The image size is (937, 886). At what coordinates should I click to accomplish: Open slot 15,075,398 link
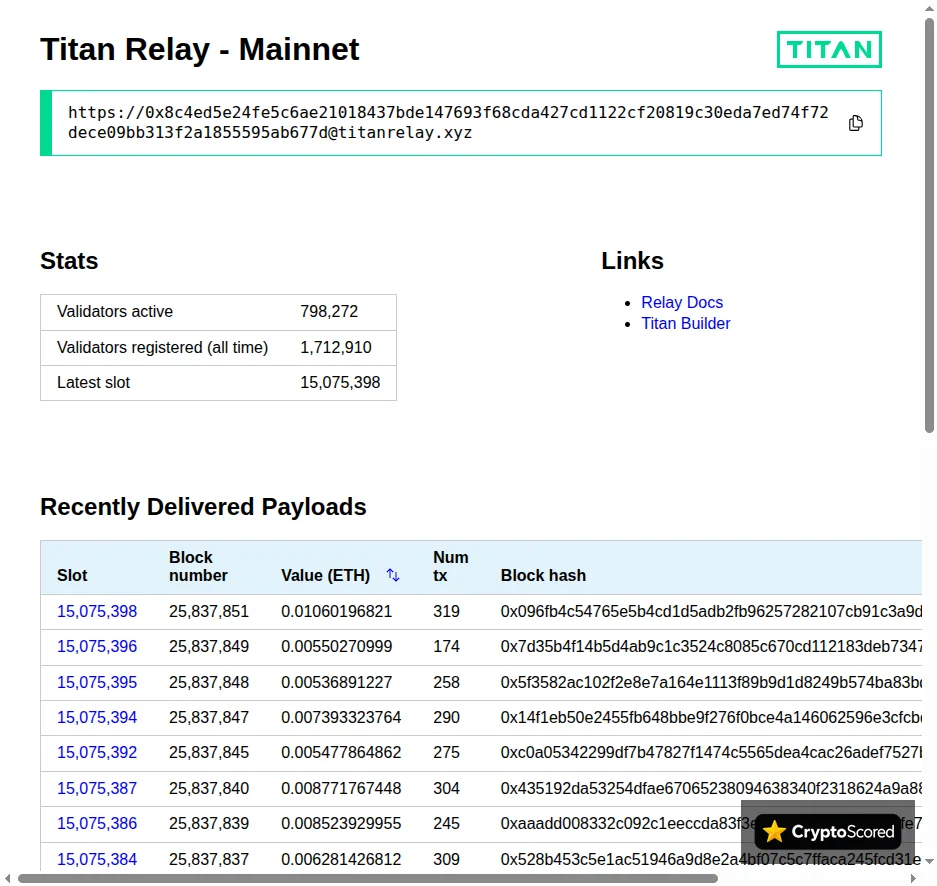click(97, 611)
